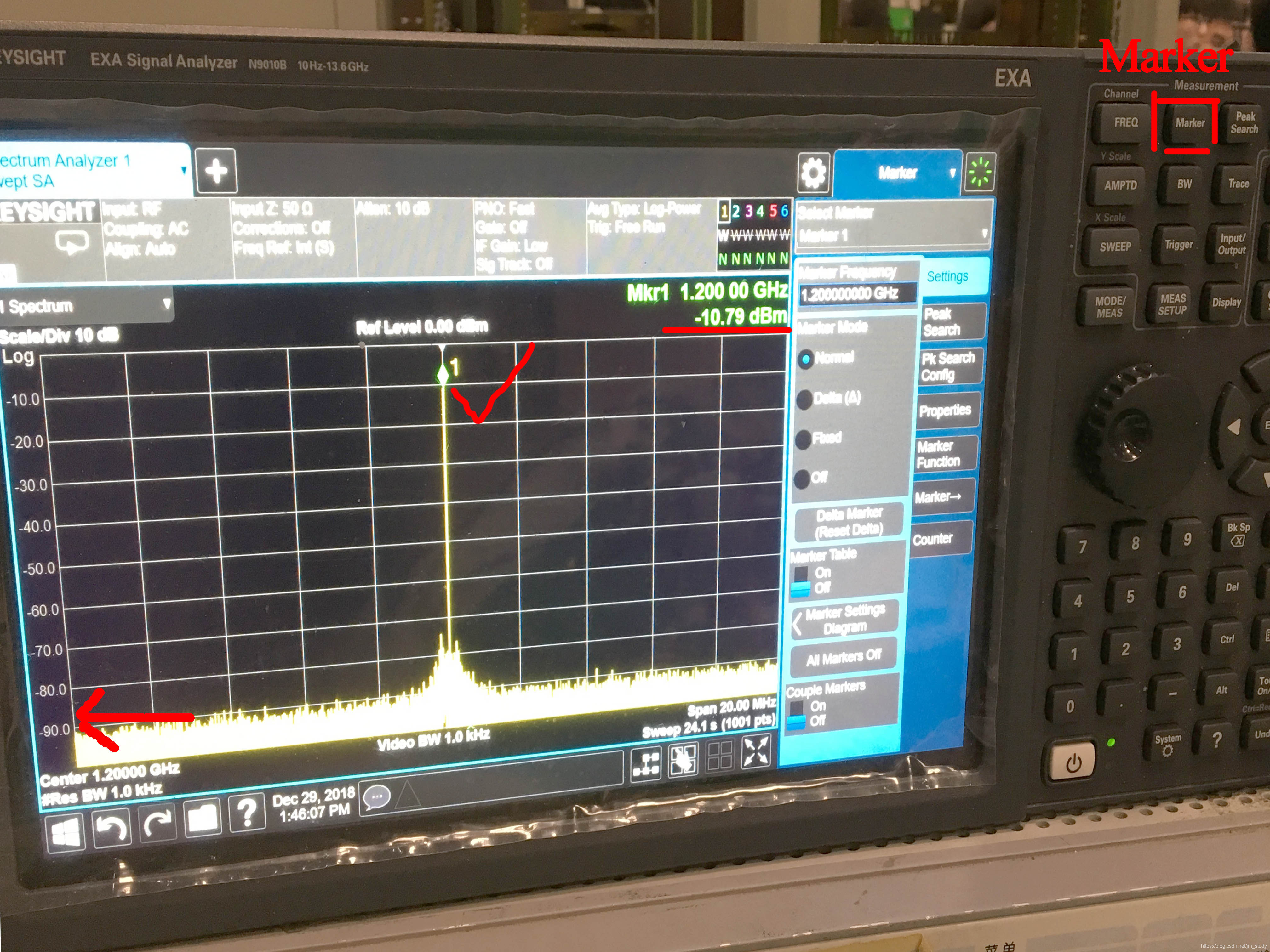Screen dimensions: 1270x952
Task: Tap the annotation bubble icon under Keysight logo
Action: [x=72, y=243]
